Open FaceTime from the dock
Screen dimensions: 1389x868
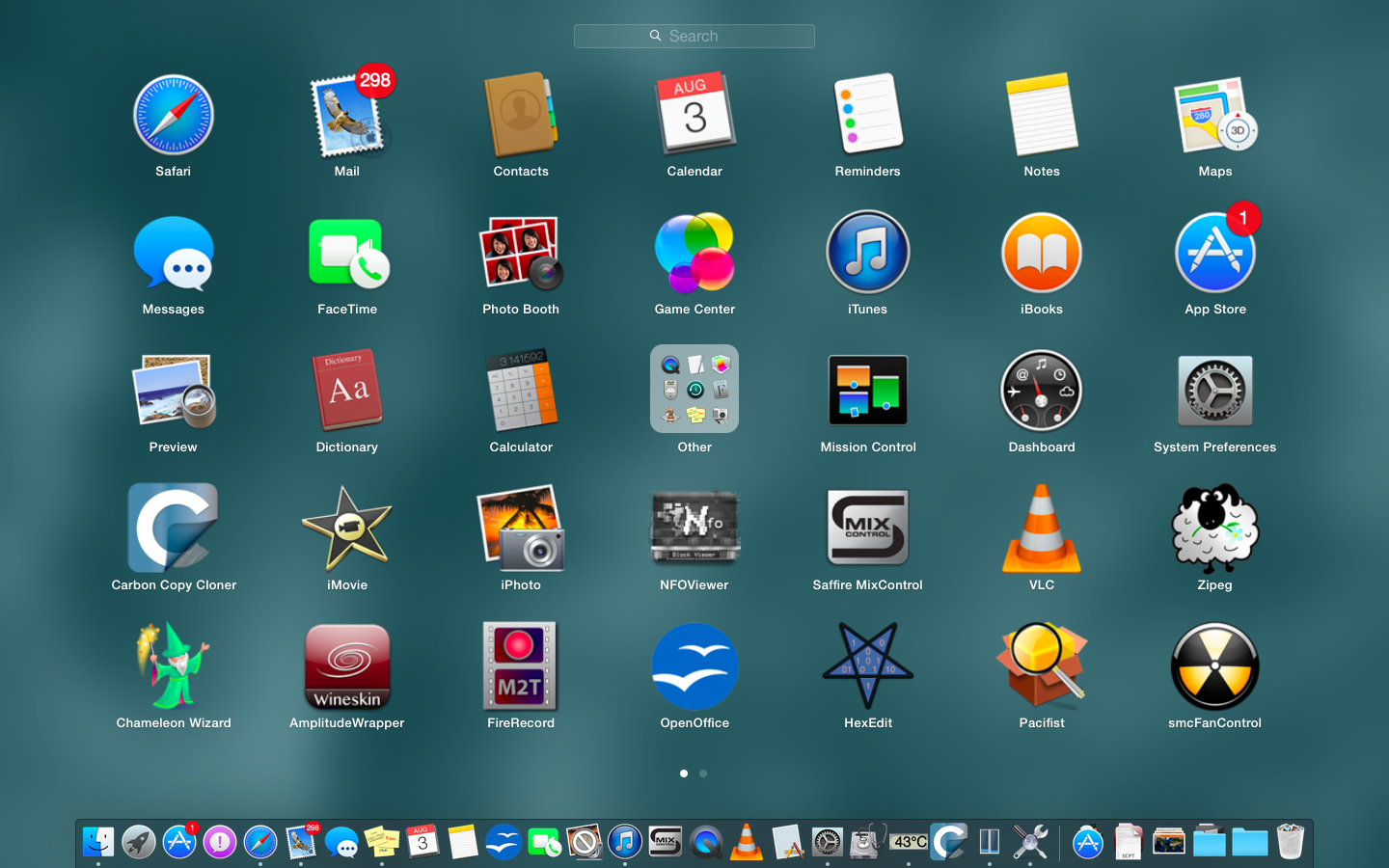544,843
